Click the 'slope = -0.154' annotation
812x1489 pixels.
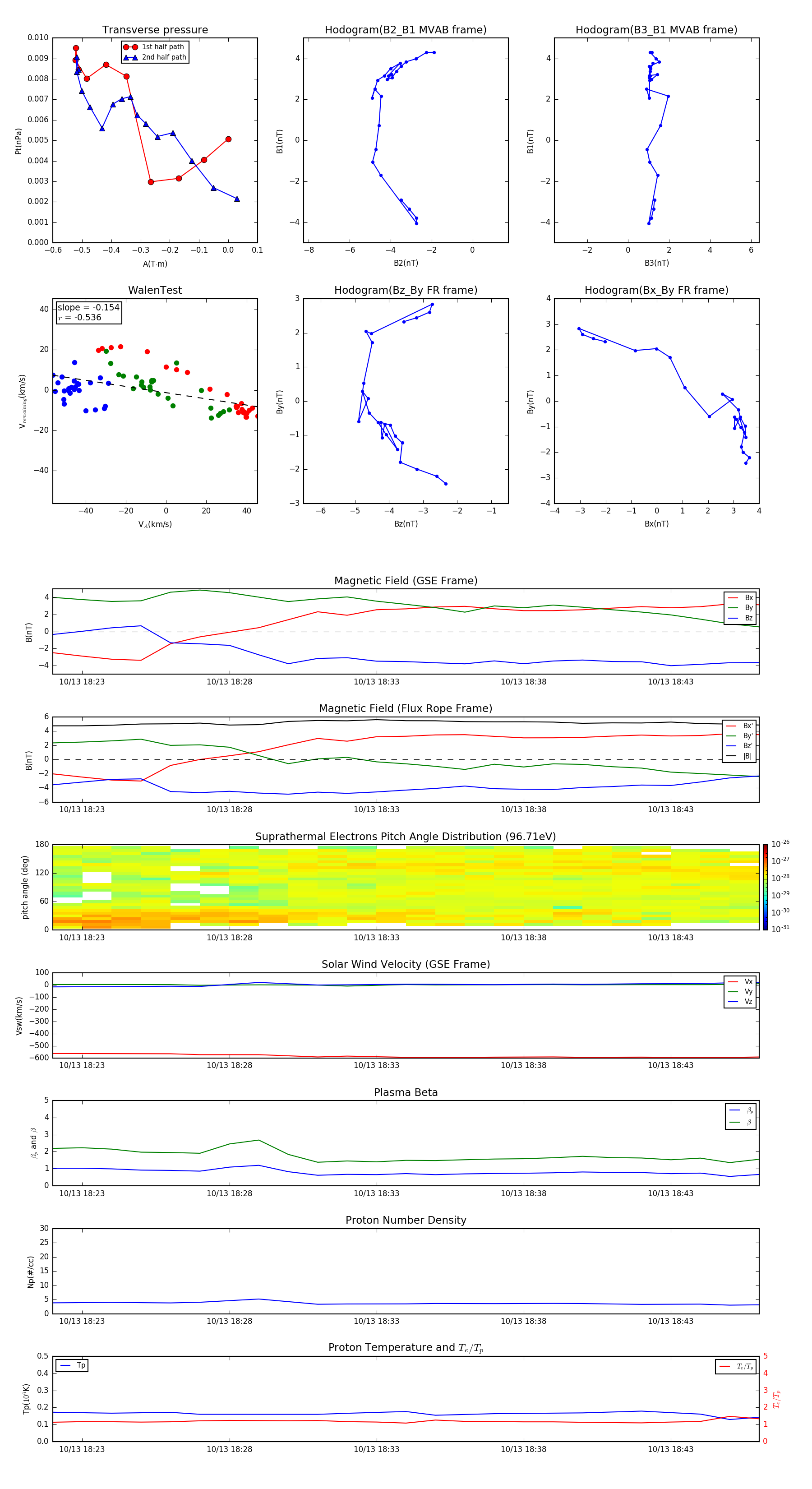pos(88,308)
